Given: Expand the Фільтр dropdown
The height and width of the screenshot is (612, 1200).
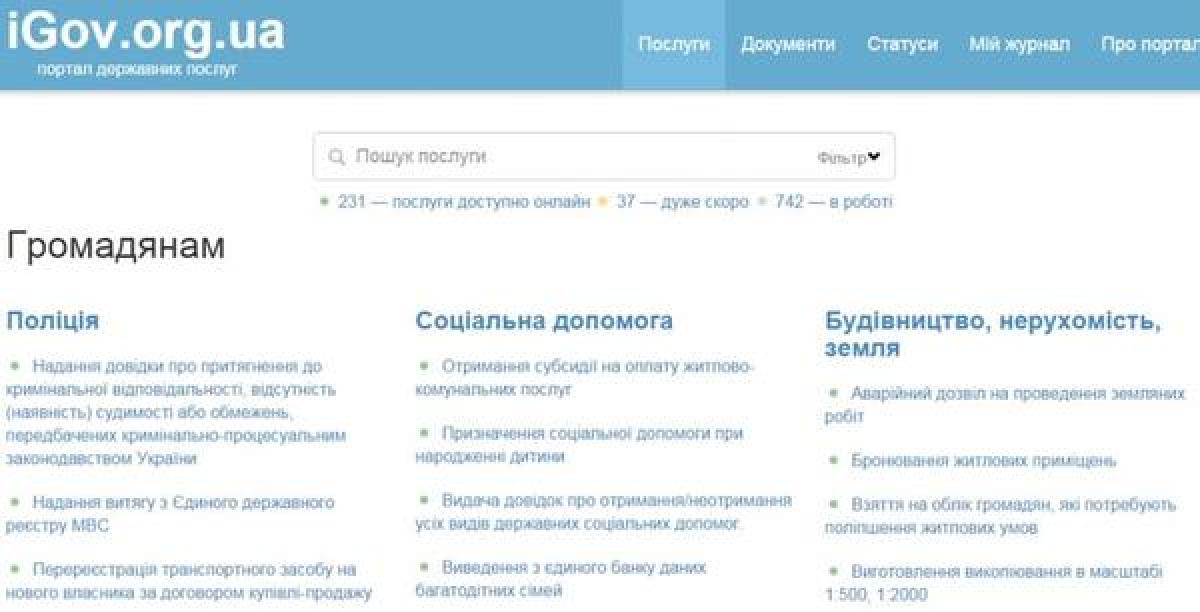Looking at the screenshot, I should 848,157.
